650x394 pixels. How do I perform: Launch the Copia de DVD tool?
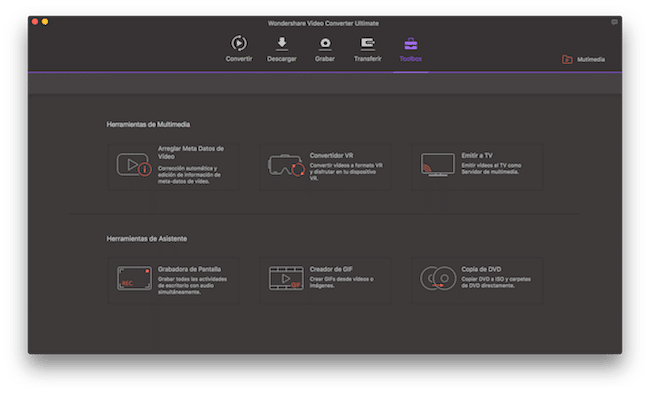[477, 281]
